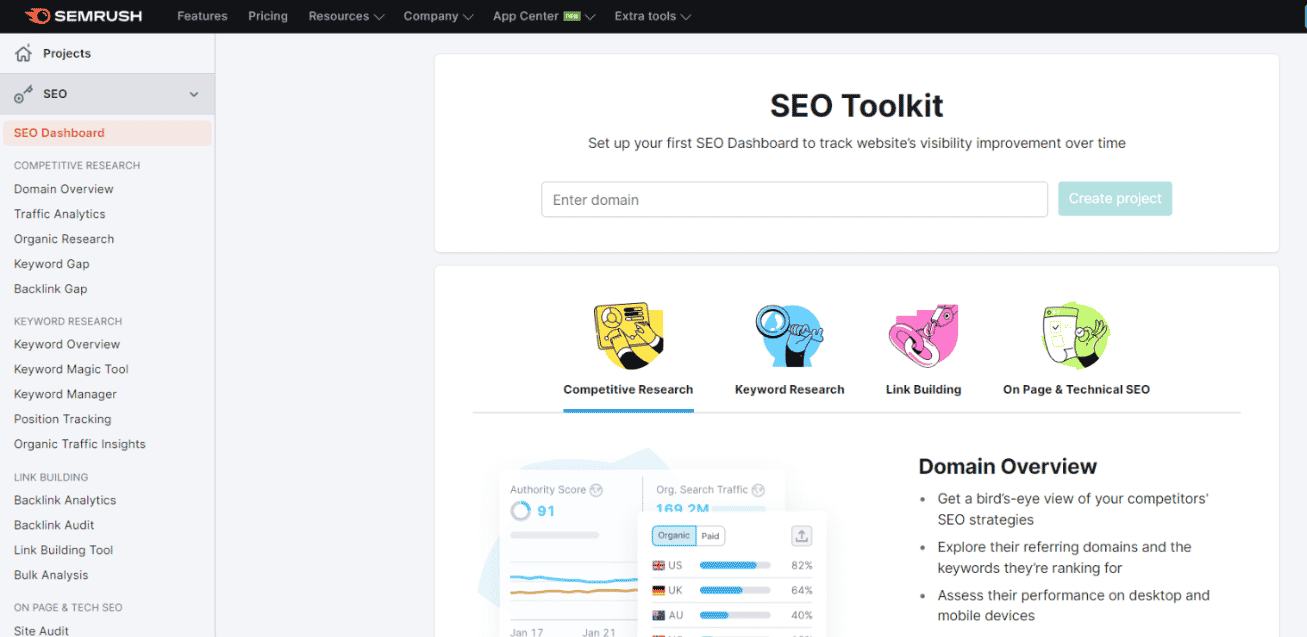Select the Competitive Research illustration icon
This screenshot has height=637, width=1307.
point(627,336)
